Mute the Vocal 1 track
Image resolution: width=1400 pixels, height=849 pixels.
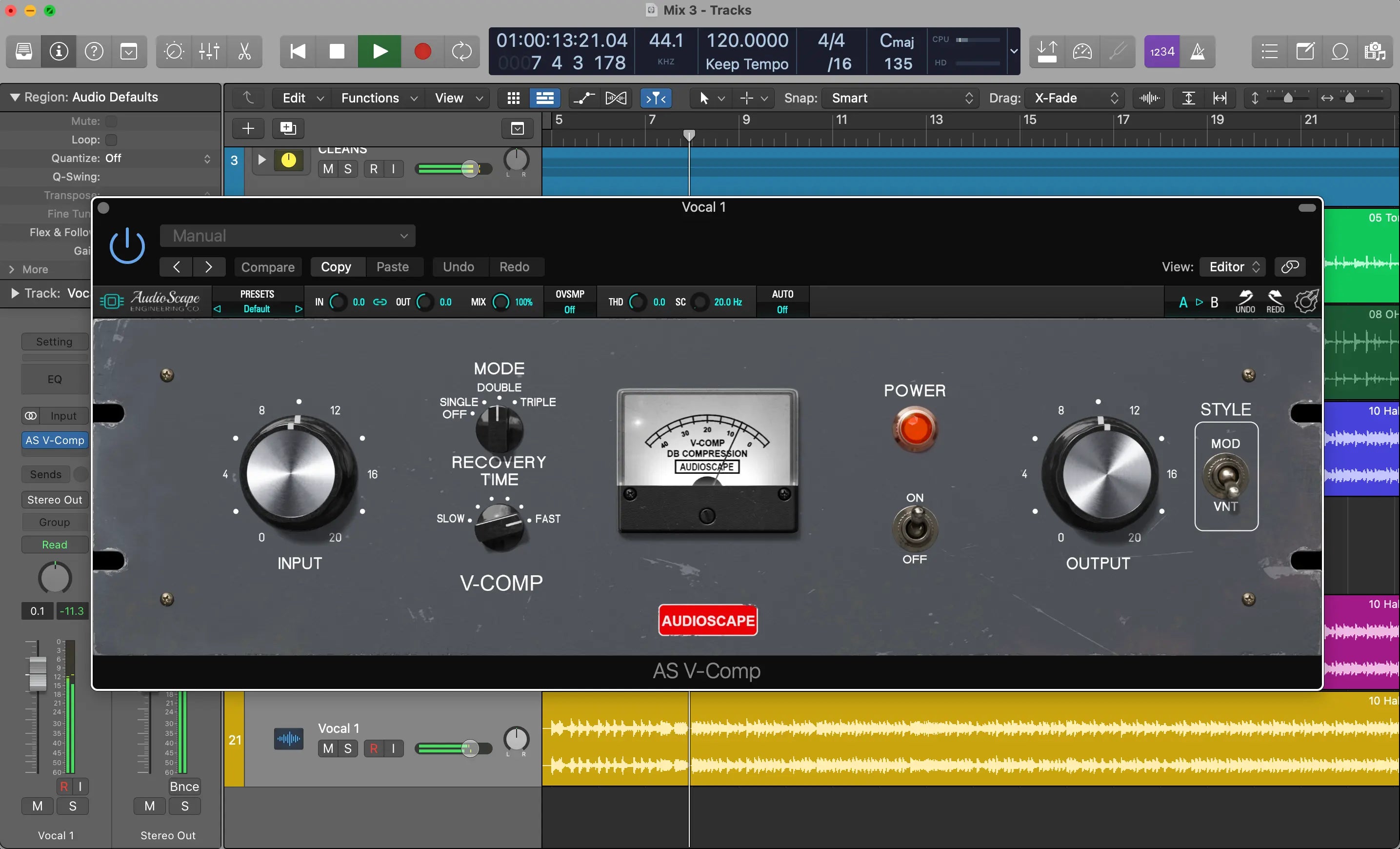point(328,748)
